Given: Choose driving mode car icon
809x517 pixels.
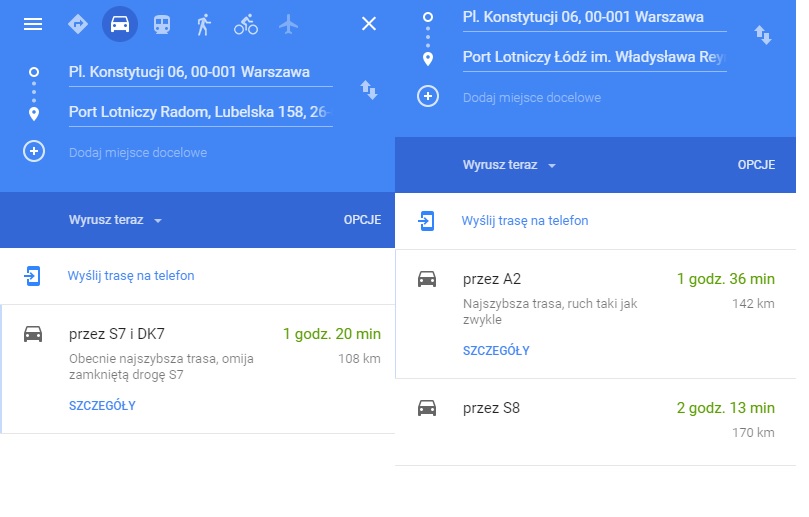Looking at the screenshot, I should click(x=120, y=24).
